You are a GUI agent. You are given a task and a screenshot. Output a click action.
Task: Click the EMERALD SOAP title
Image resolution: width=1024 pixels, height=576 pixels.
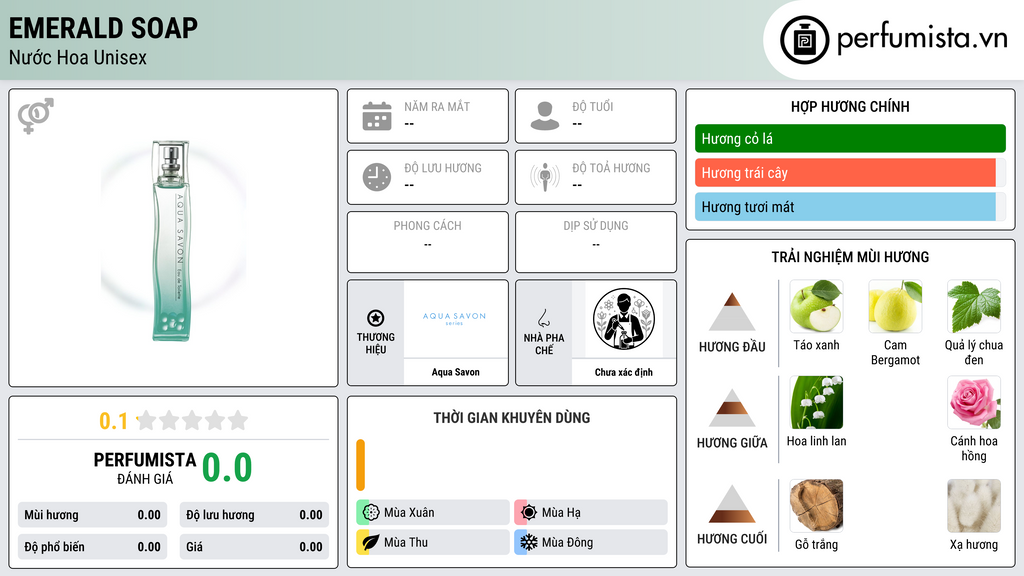(x=103, y=28)
